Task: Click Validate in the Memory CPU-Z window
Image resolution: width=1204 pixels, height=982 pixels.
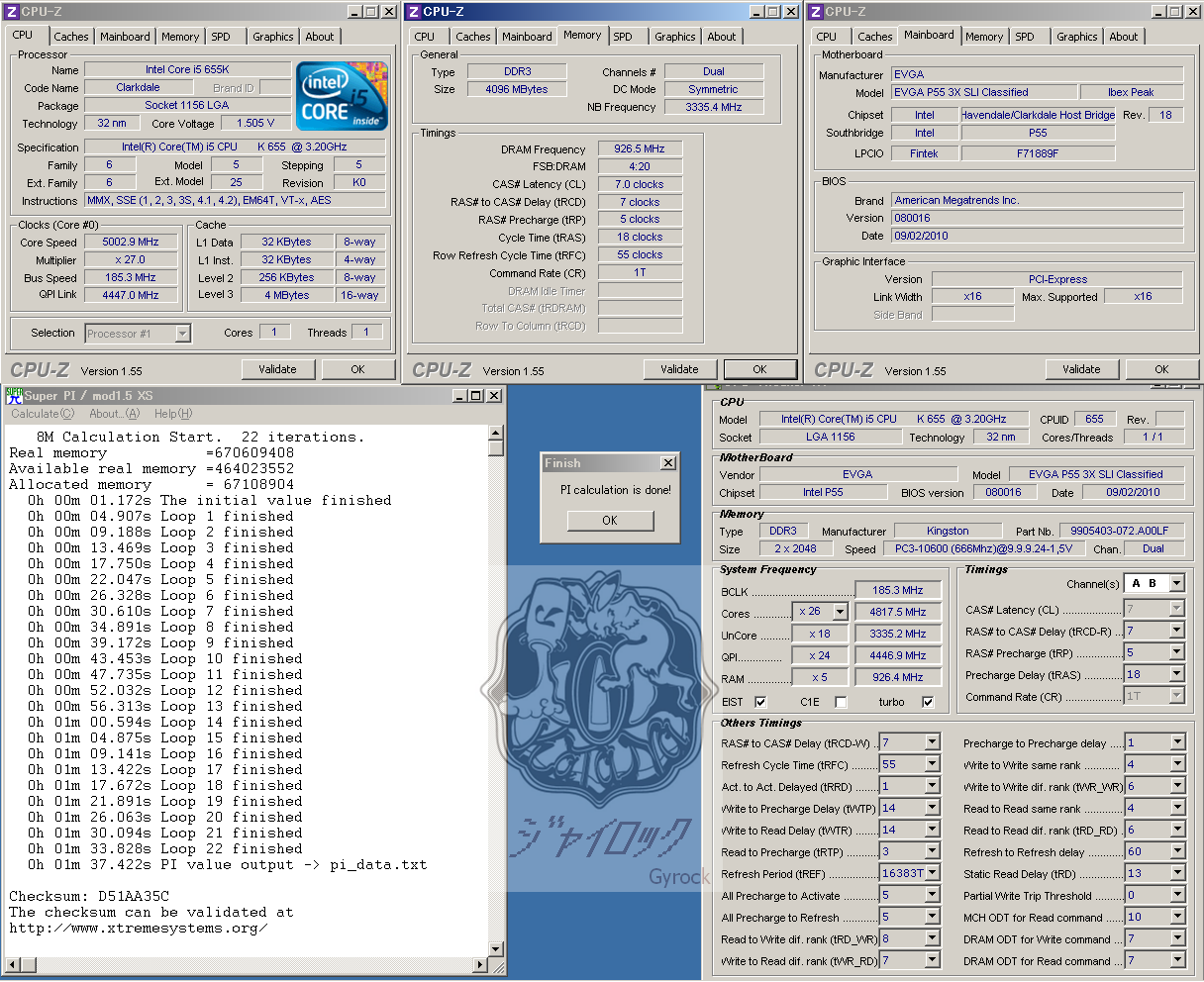Action: [680, 369]
